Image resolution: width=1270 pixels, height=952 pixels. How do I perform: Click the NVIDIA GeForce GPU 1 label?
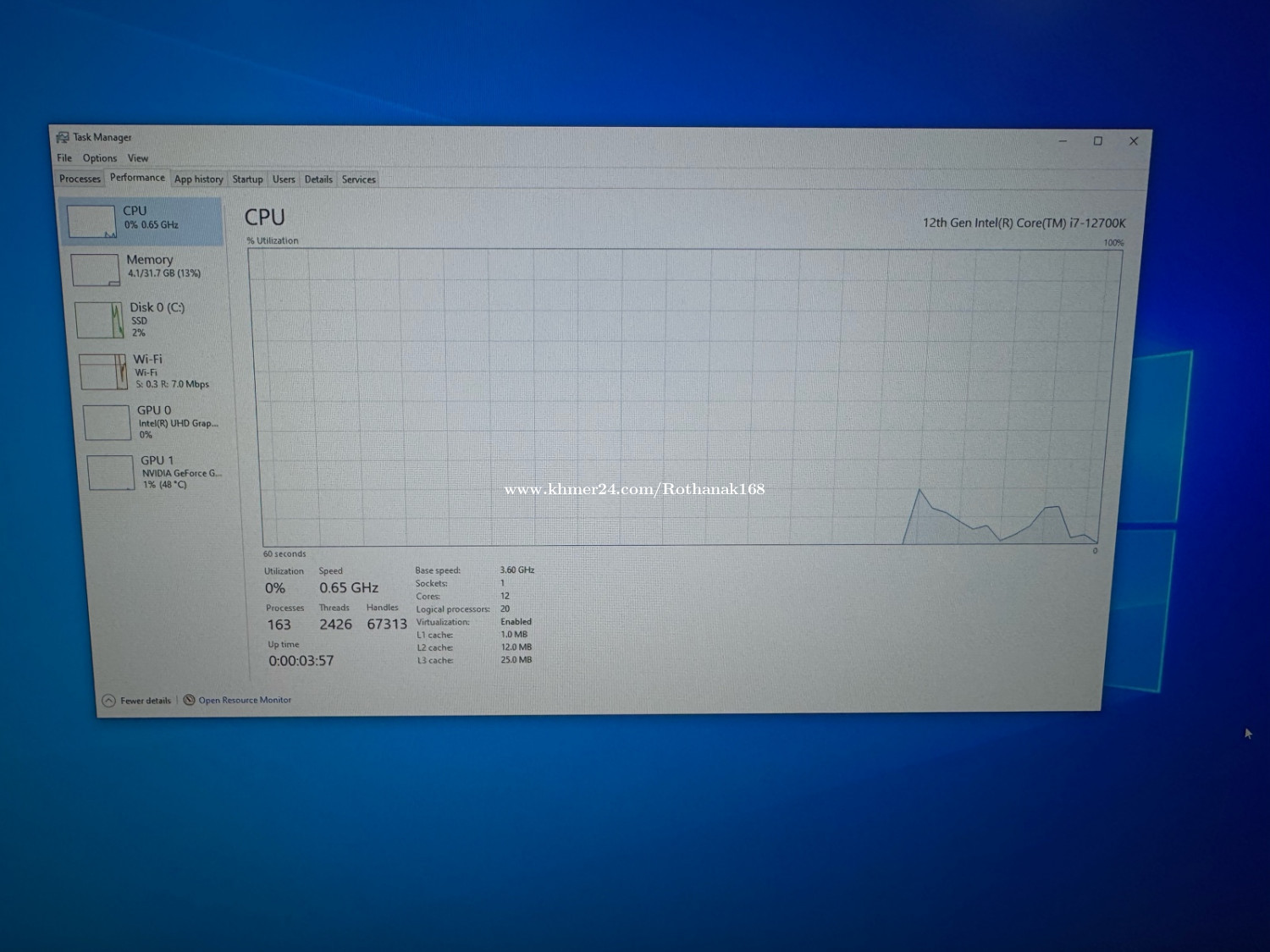click(x=182, y=474)
